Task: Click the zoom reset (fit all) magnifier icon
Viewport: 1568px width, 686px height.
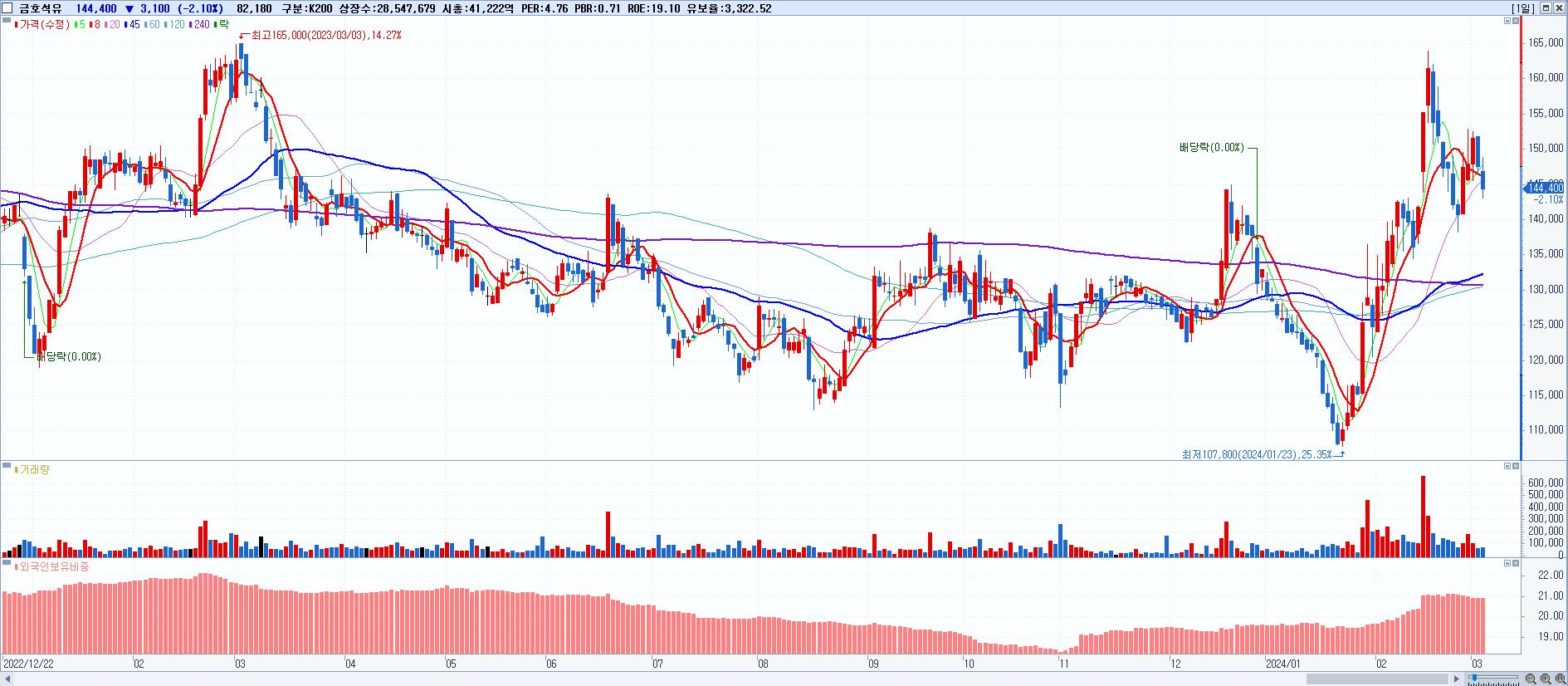Action: click(1561, 679)
